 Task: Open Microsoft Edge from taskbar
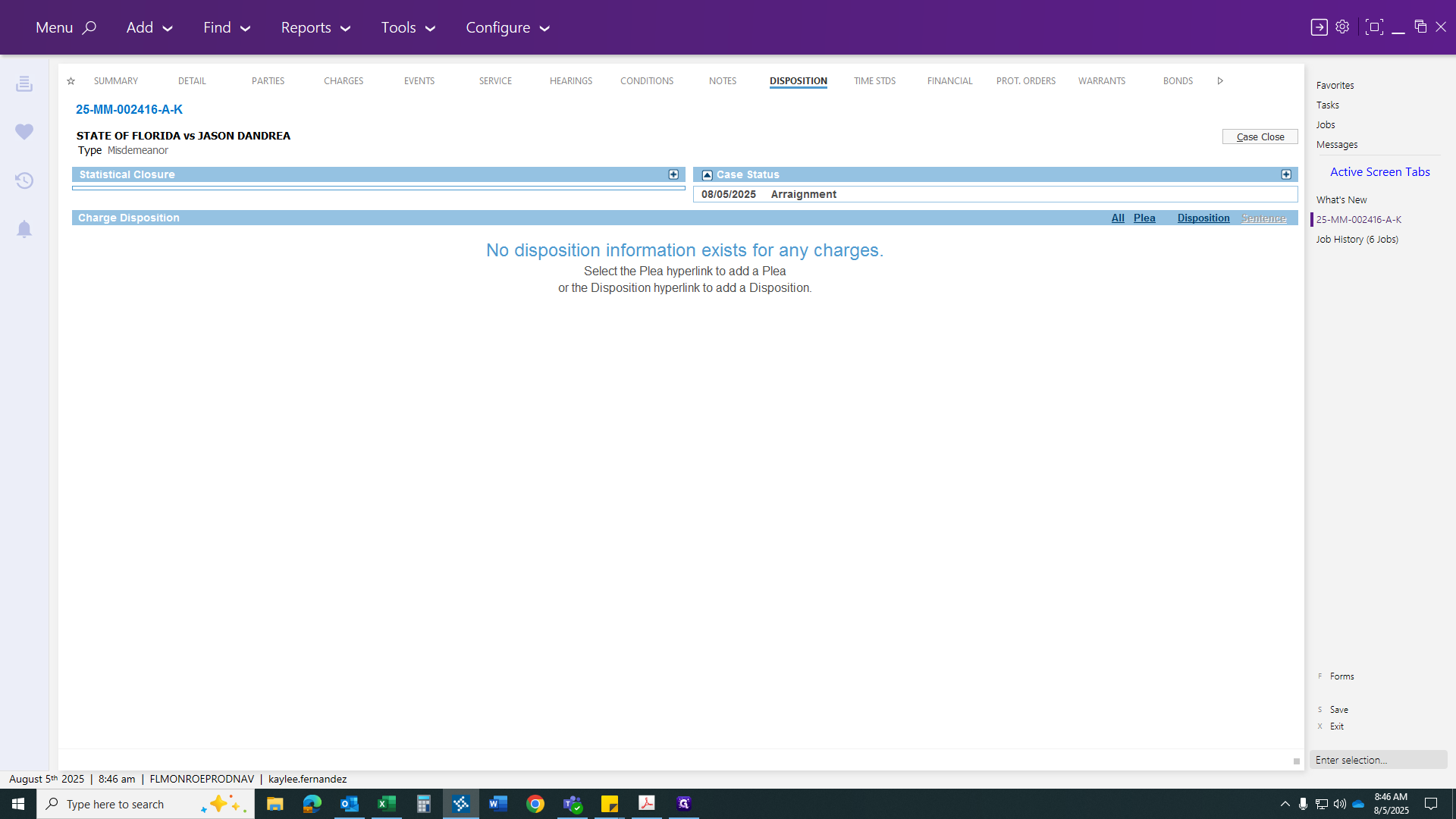click(x=312, y=804)
